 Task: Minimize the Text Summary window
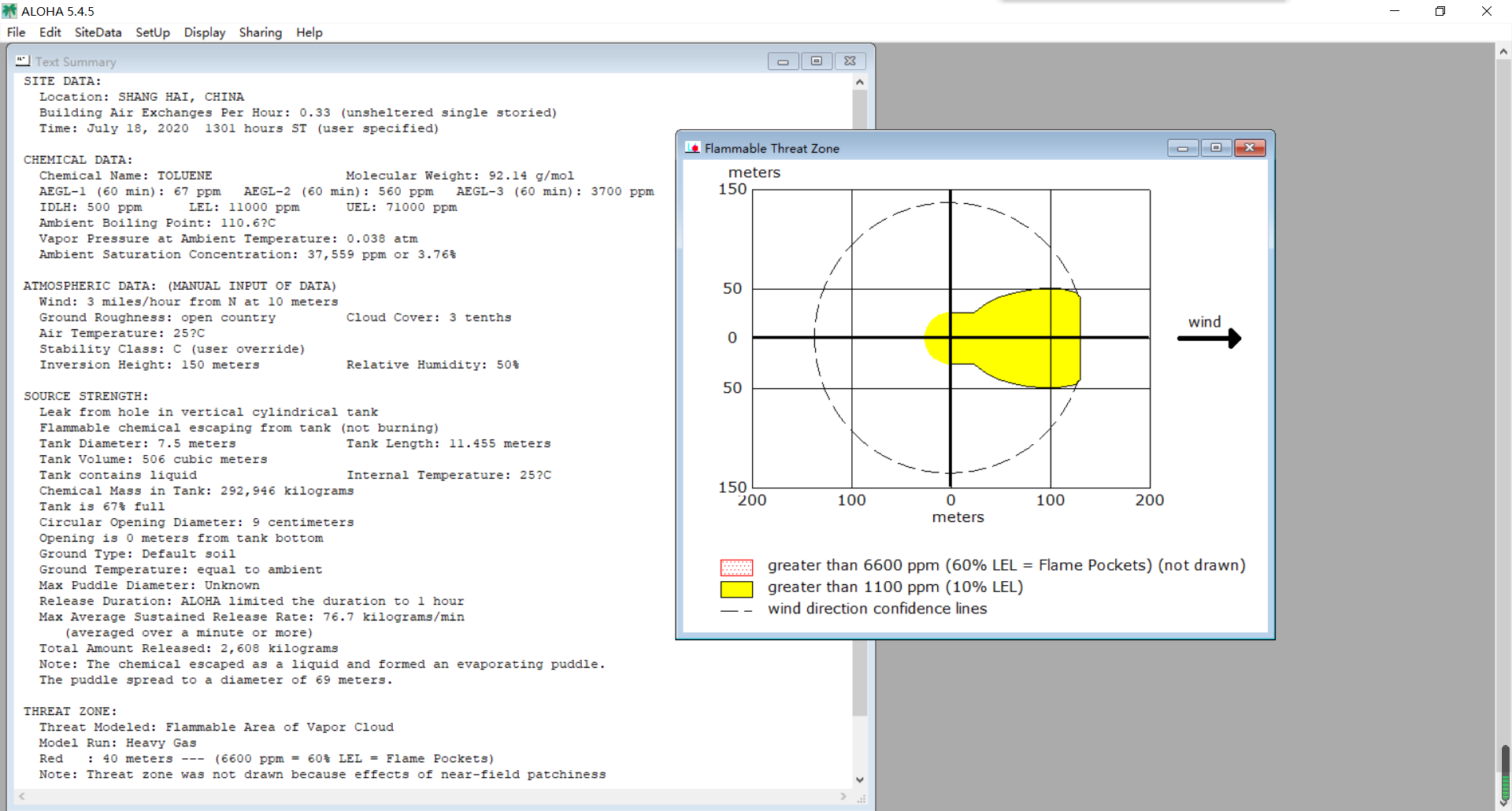point(783,61)
